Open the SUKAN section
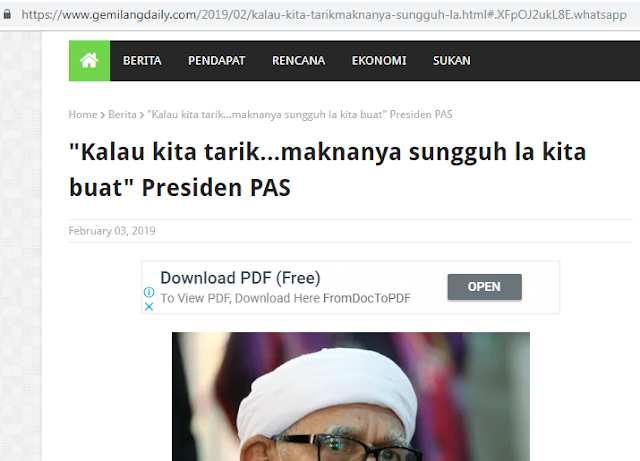 click(451, 60)
